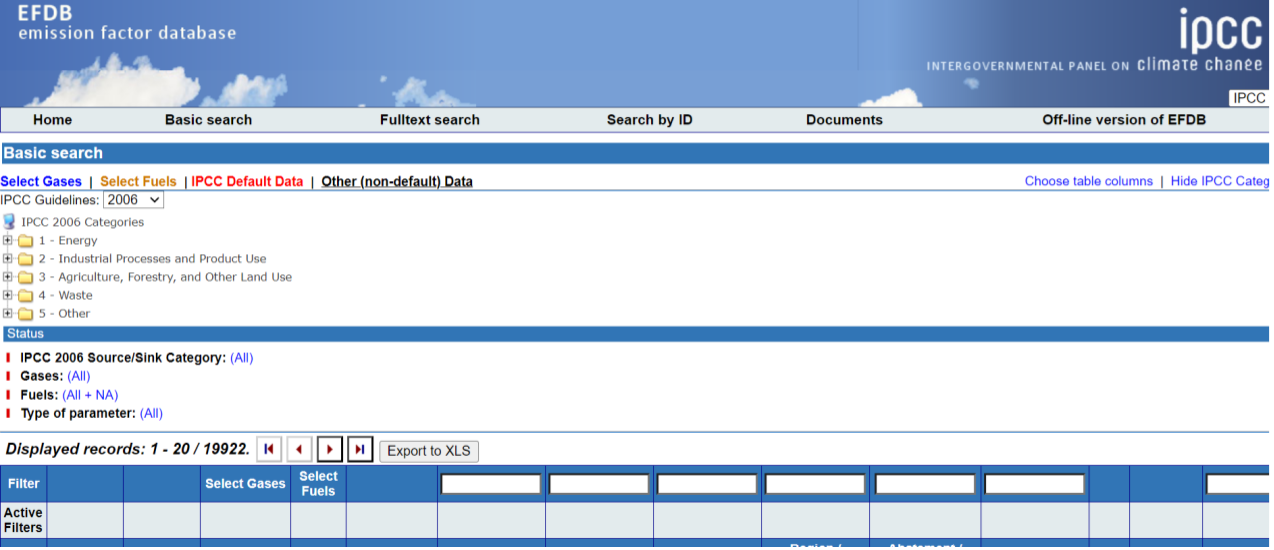Click the IPCC Default Data link
Viewport: 1274px width, 550px height.
(x=247, y=182)
